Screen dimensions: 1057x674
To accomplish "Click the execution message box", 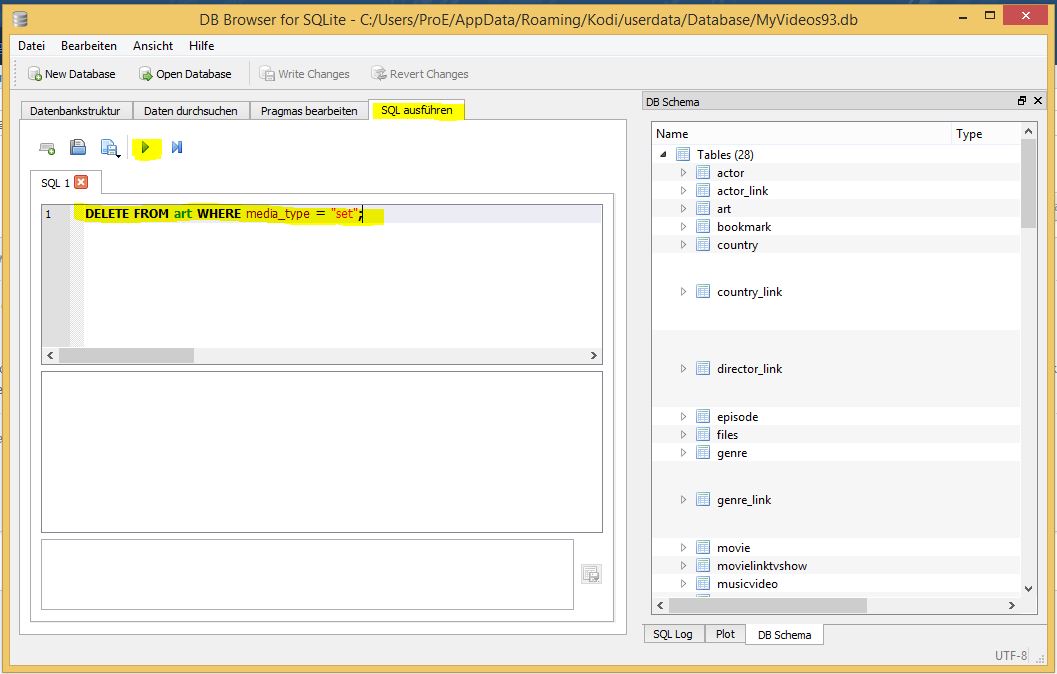I will coord(307,574).
